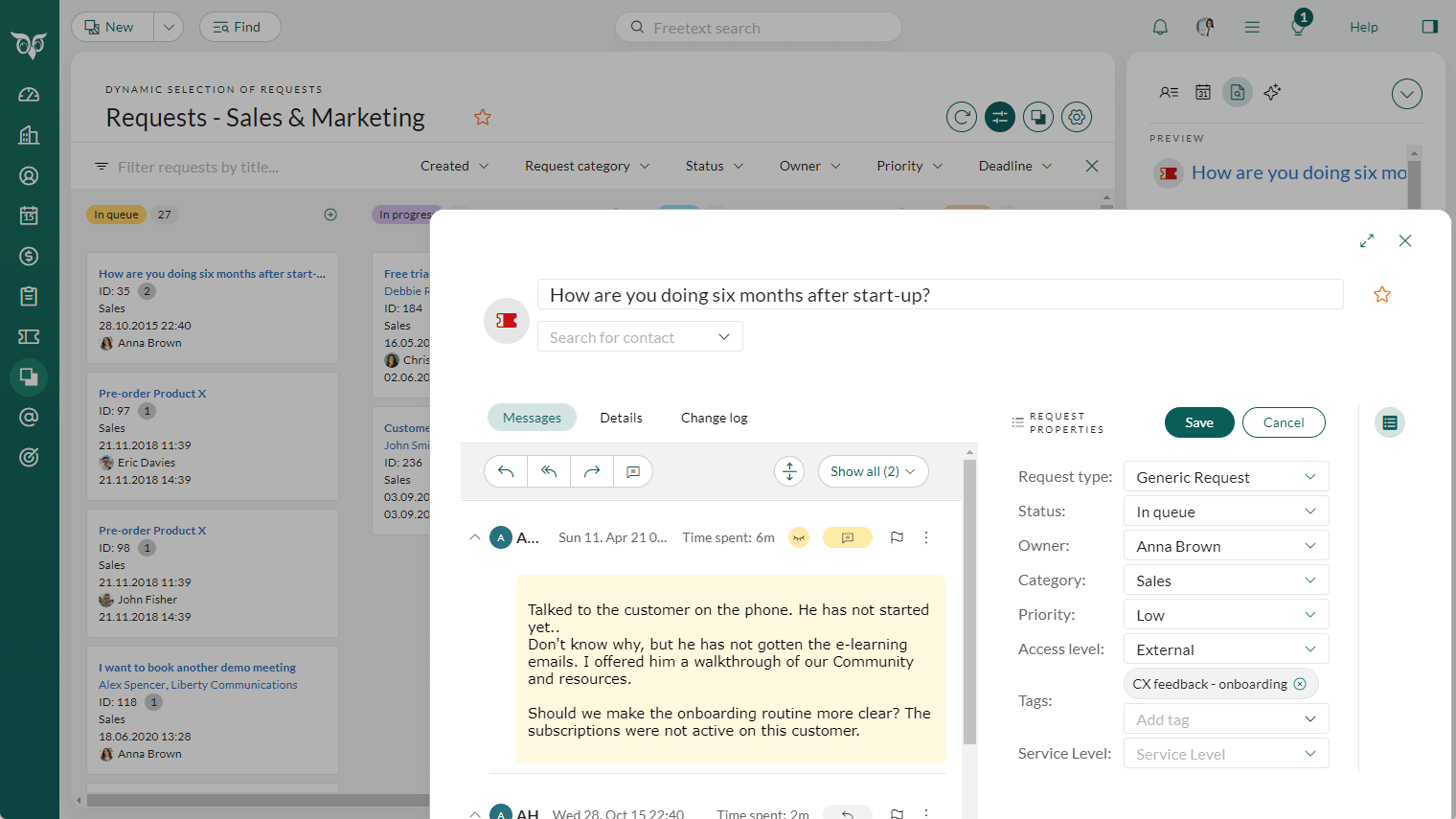Click the Save button in Request properties
This screenshot has height=819, width=1456.
click(x=1199, y=422)
